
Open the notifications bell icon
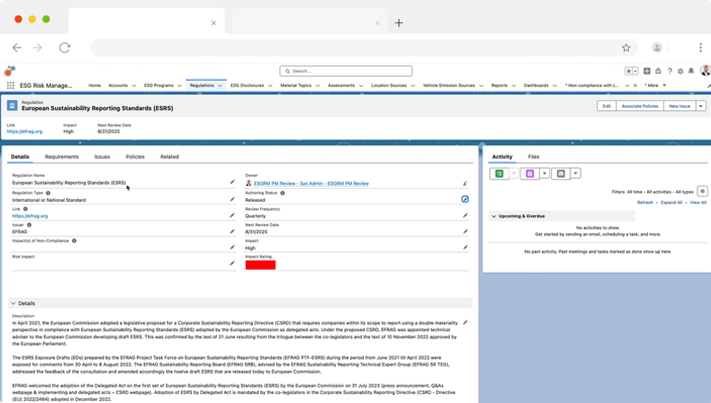[691, 71]
